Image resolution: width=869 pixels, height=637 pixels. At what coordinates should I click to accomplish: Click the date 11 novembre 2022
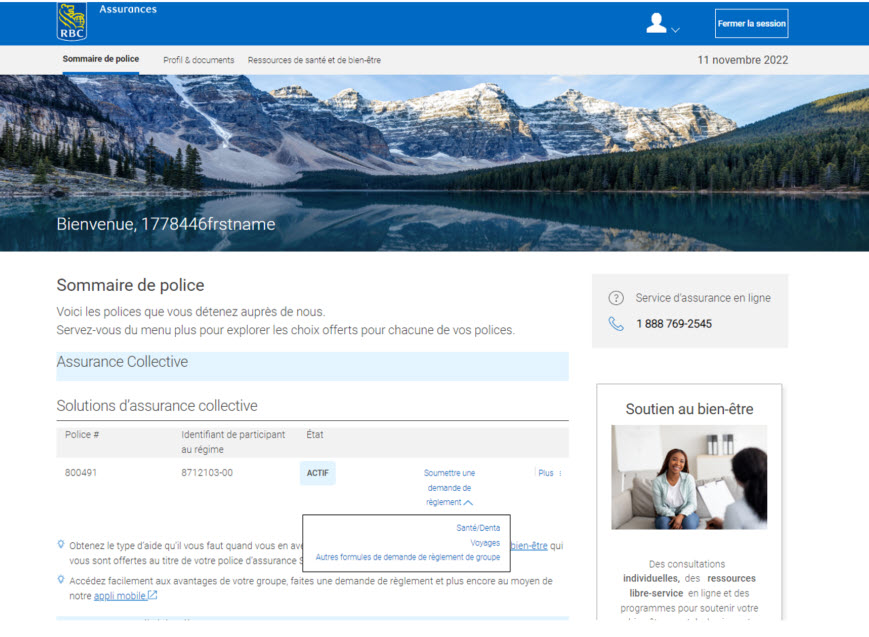point(743,60)
